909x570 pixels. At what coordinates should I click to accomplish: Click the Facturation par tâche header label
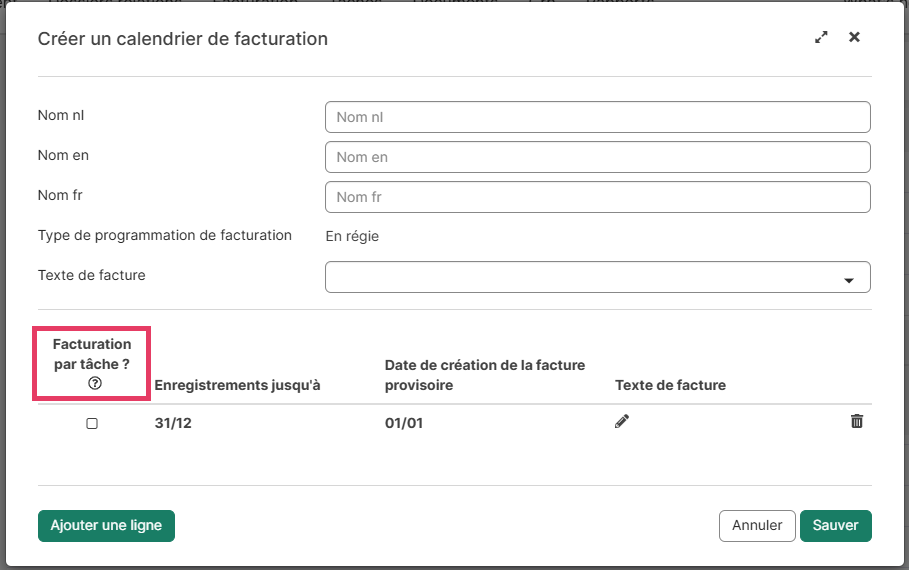[92, 354]
